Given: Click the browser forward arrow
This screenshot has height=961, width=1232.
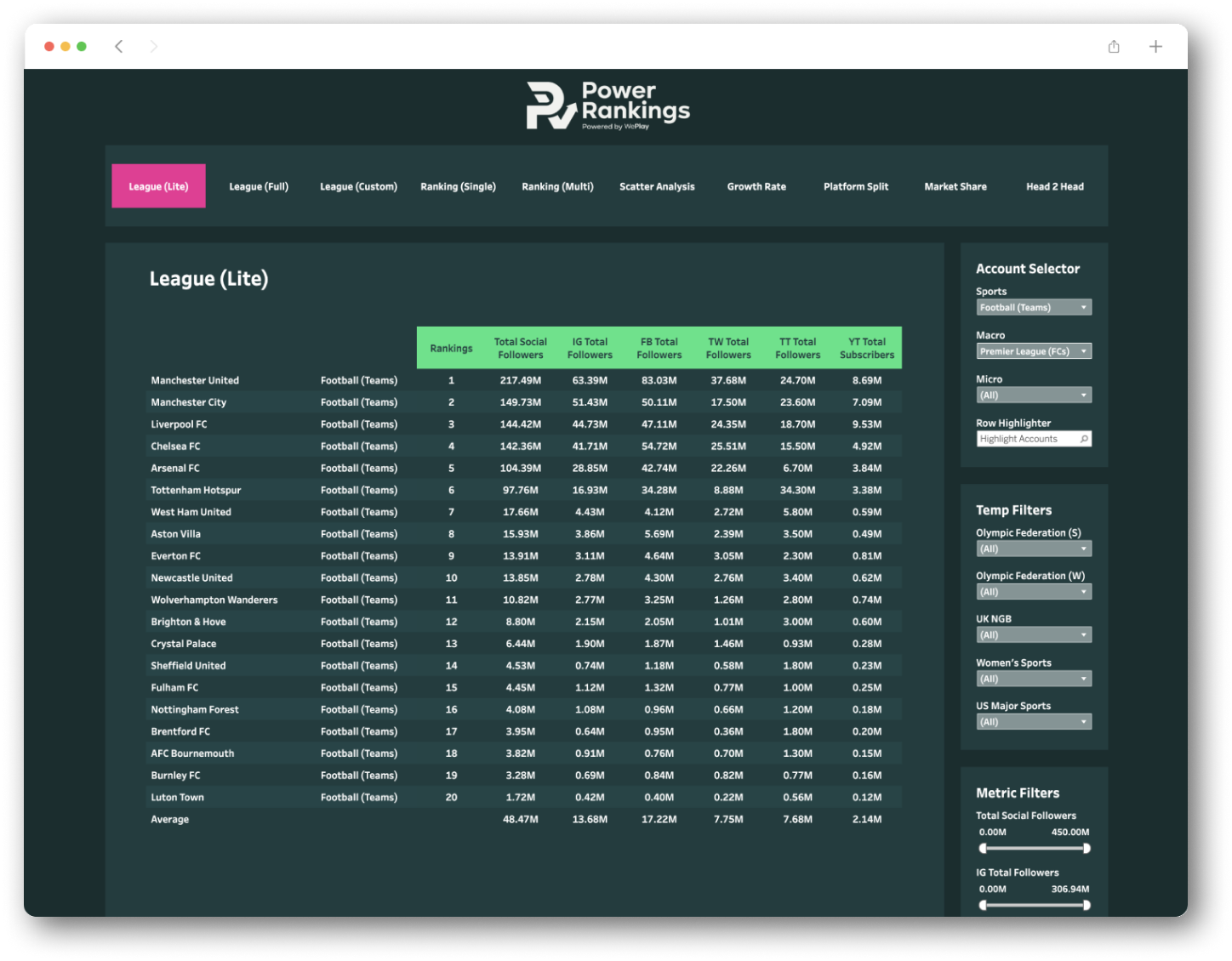Looking at the screenshot, I should 153,46.
